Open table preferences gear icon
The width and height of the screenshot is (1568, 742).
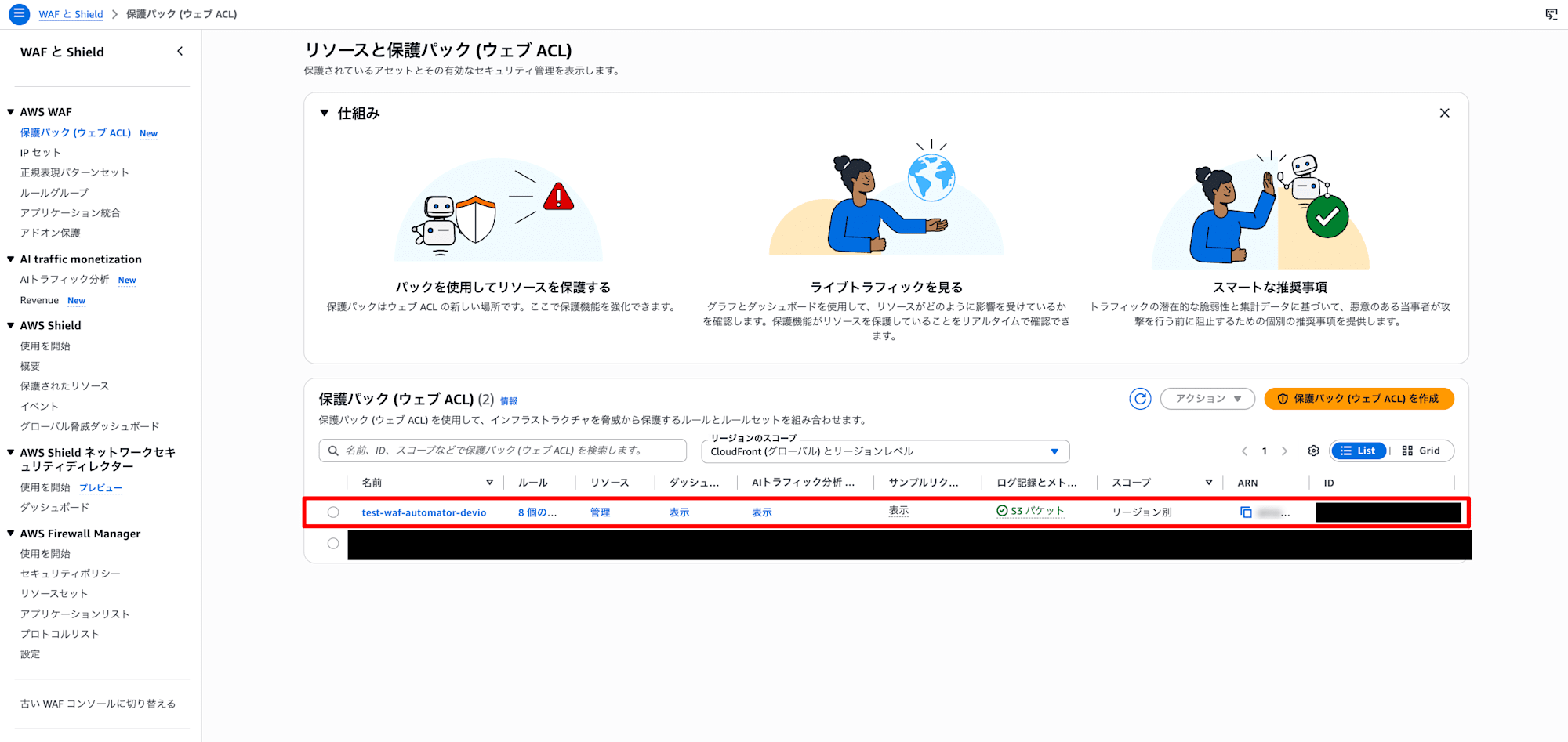tap(1314, 451)
